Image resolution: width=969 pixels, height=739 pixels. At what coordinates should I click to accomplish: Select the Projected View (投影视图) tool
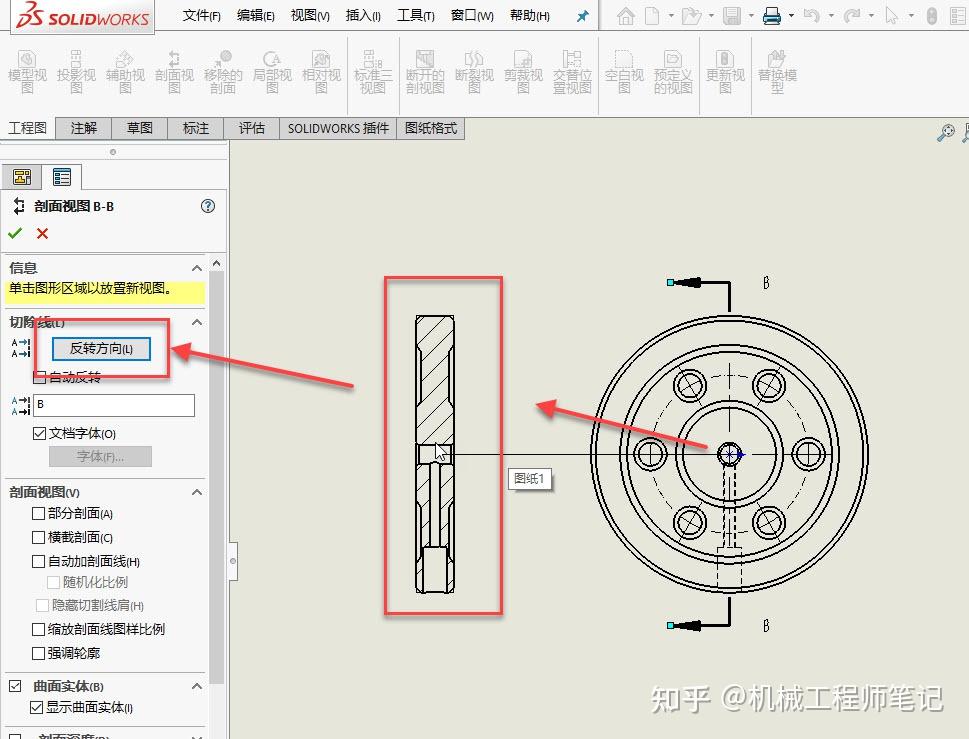tap(76, 72)
